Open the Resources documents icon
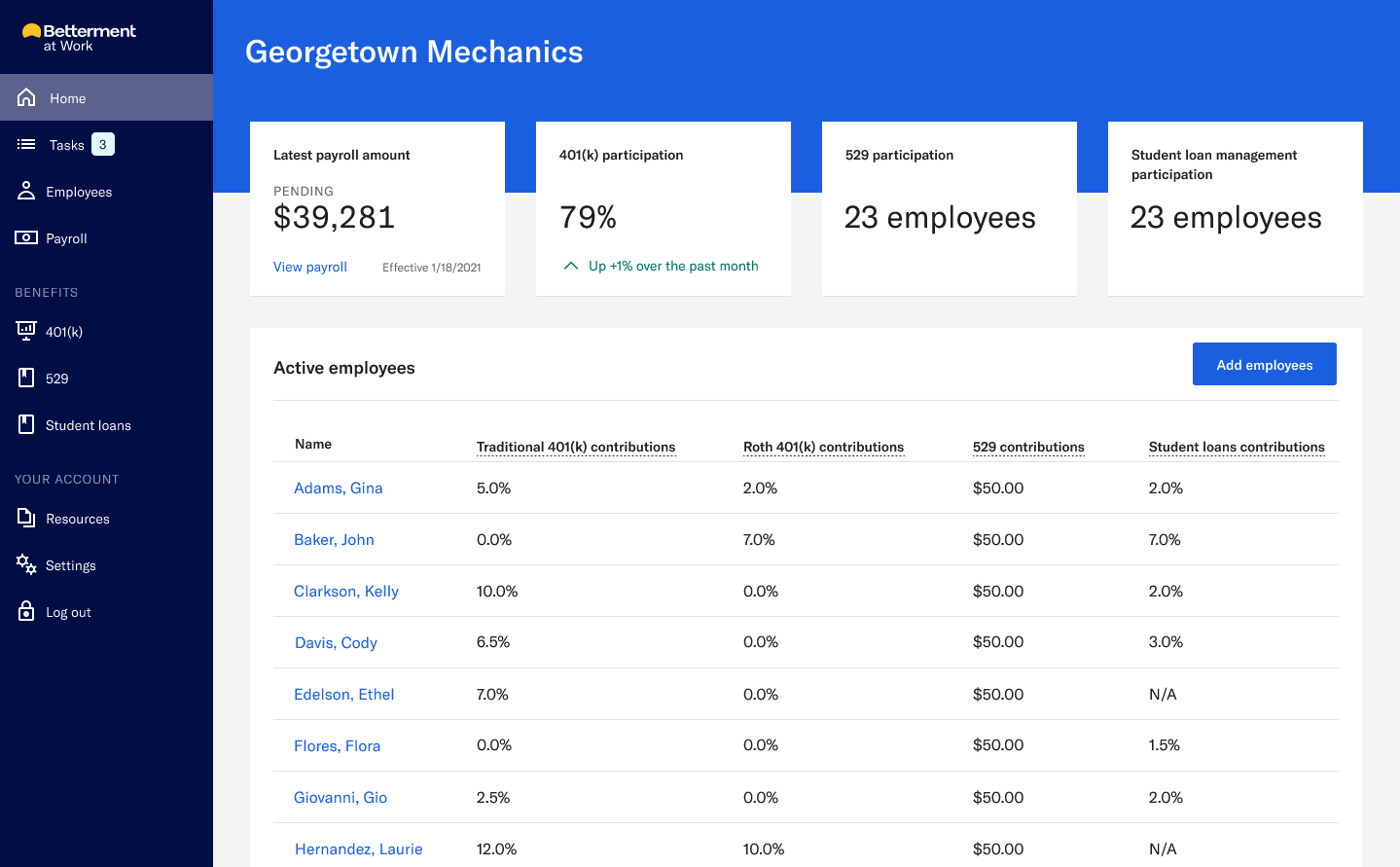1400x867 pixels. (x=25, y=518)
